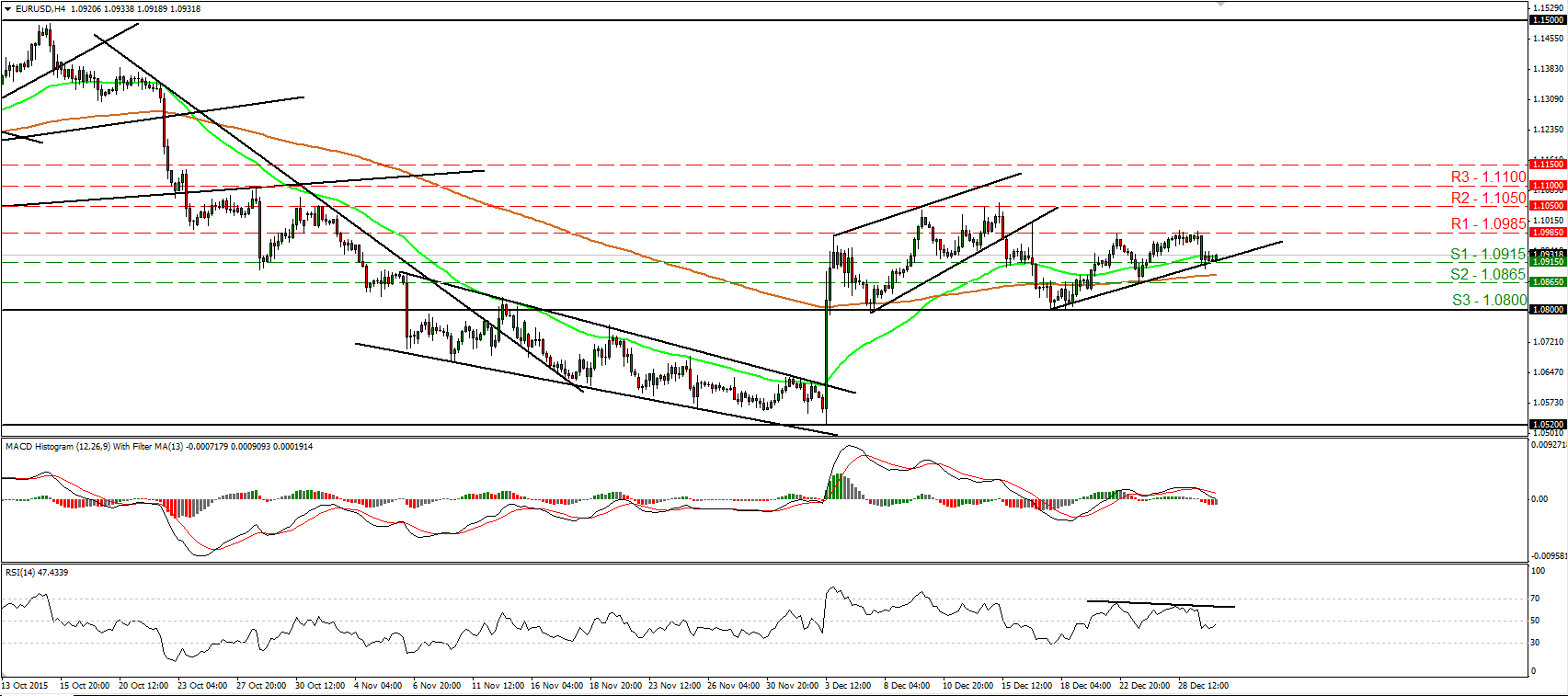1568x696 pixels.
Task: Click the 26 Nov 04:00 time label
Action: pyautogui.click(x=733, y=685)
